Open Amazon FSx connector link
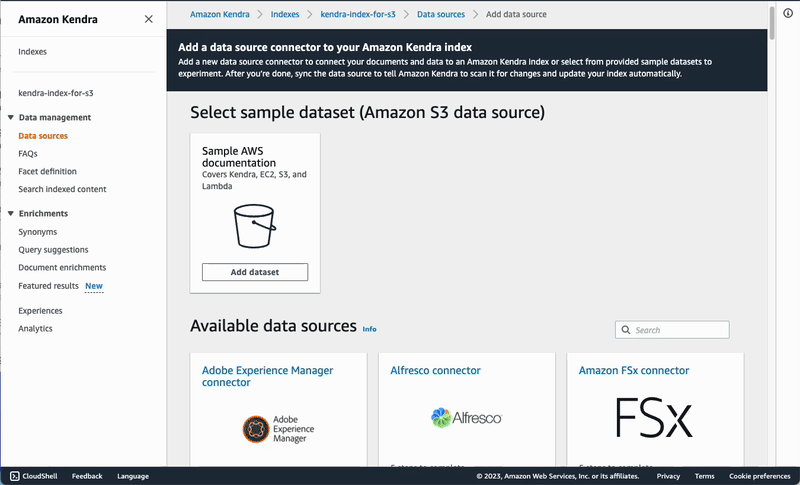 (634, 370)
